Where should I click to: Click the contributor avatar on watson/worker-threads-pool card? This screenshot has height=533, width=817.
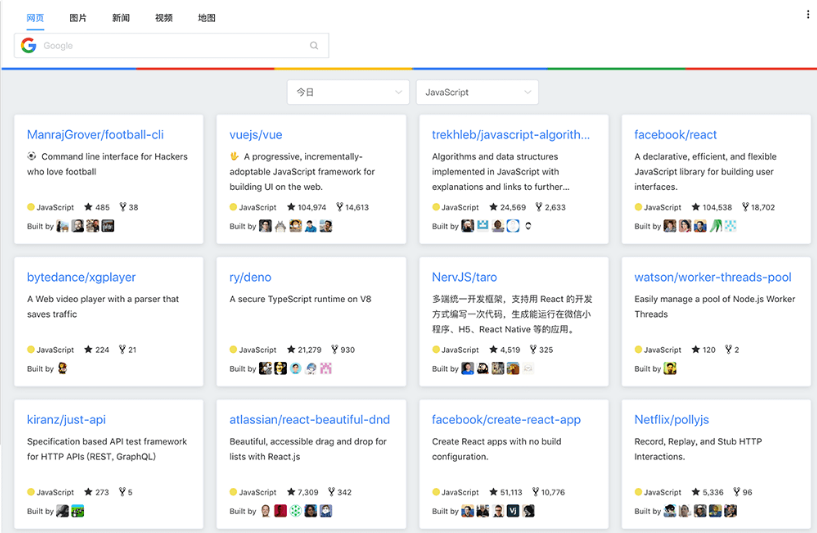coord(670,368)
